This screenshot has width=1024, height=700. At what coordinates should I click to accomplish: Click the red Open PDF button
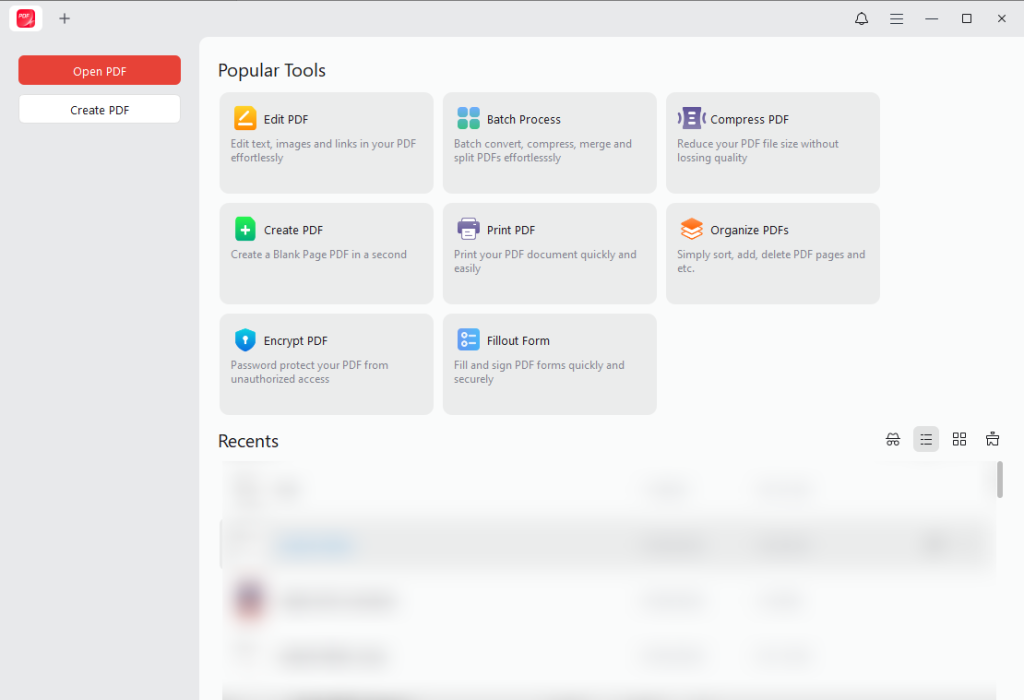pos(99,71)
